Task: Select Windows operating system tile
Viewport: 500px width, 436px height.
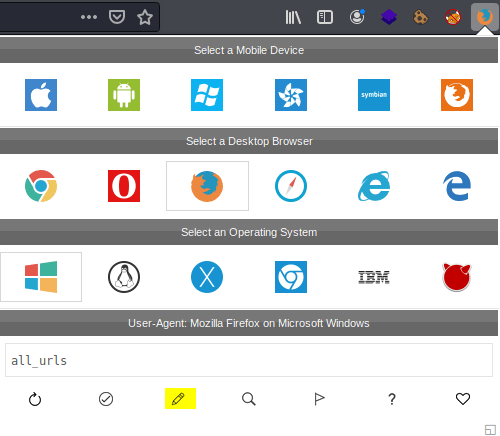Action: click(x=41, y=277)
